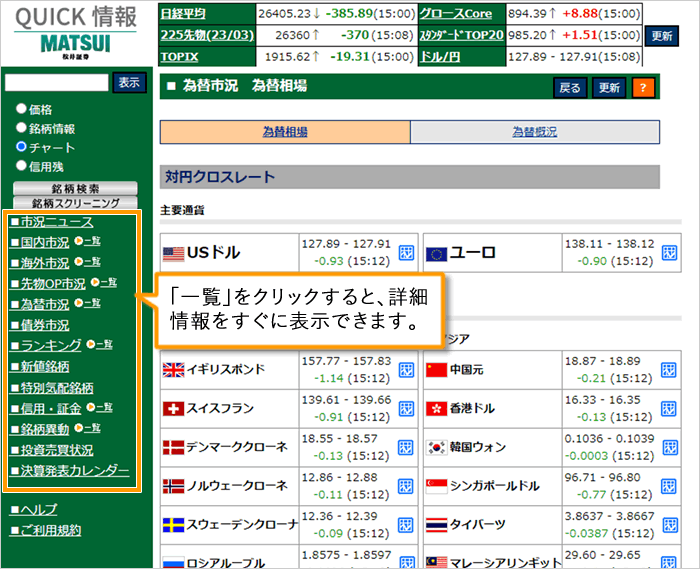This screenshot has height=569, width=700.
Task: Click the UK flag icon
Action: tap(173, 370)
